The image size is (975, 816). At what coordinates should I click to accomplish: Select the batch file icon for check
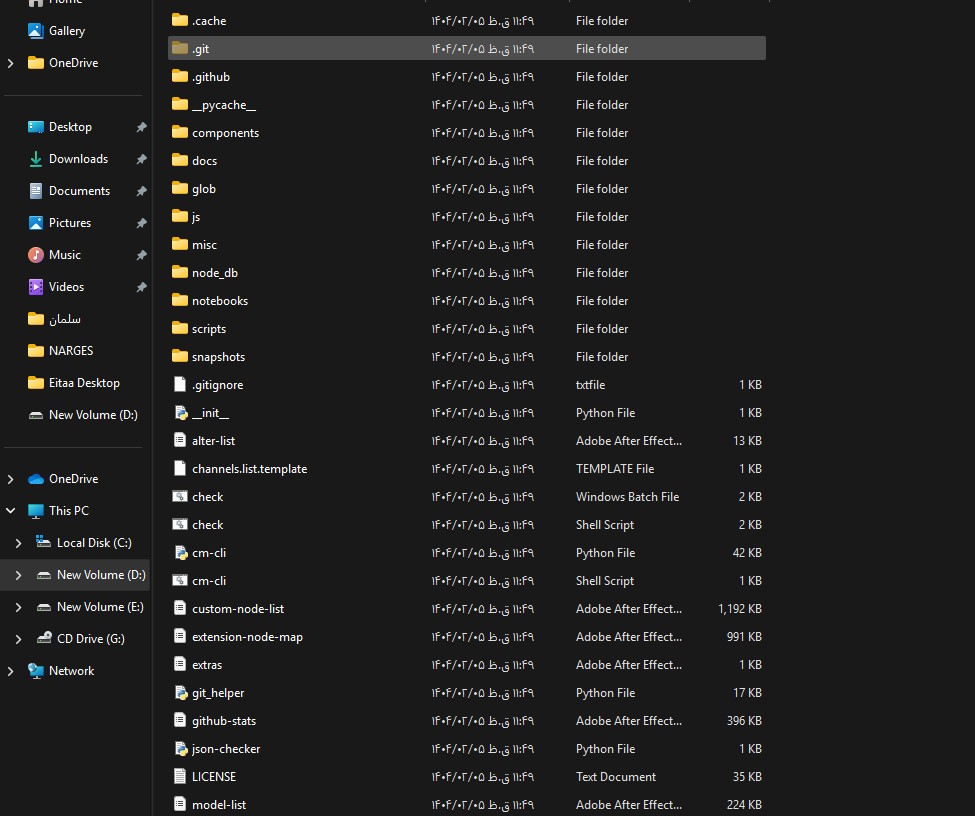click(x=180, y=497)
